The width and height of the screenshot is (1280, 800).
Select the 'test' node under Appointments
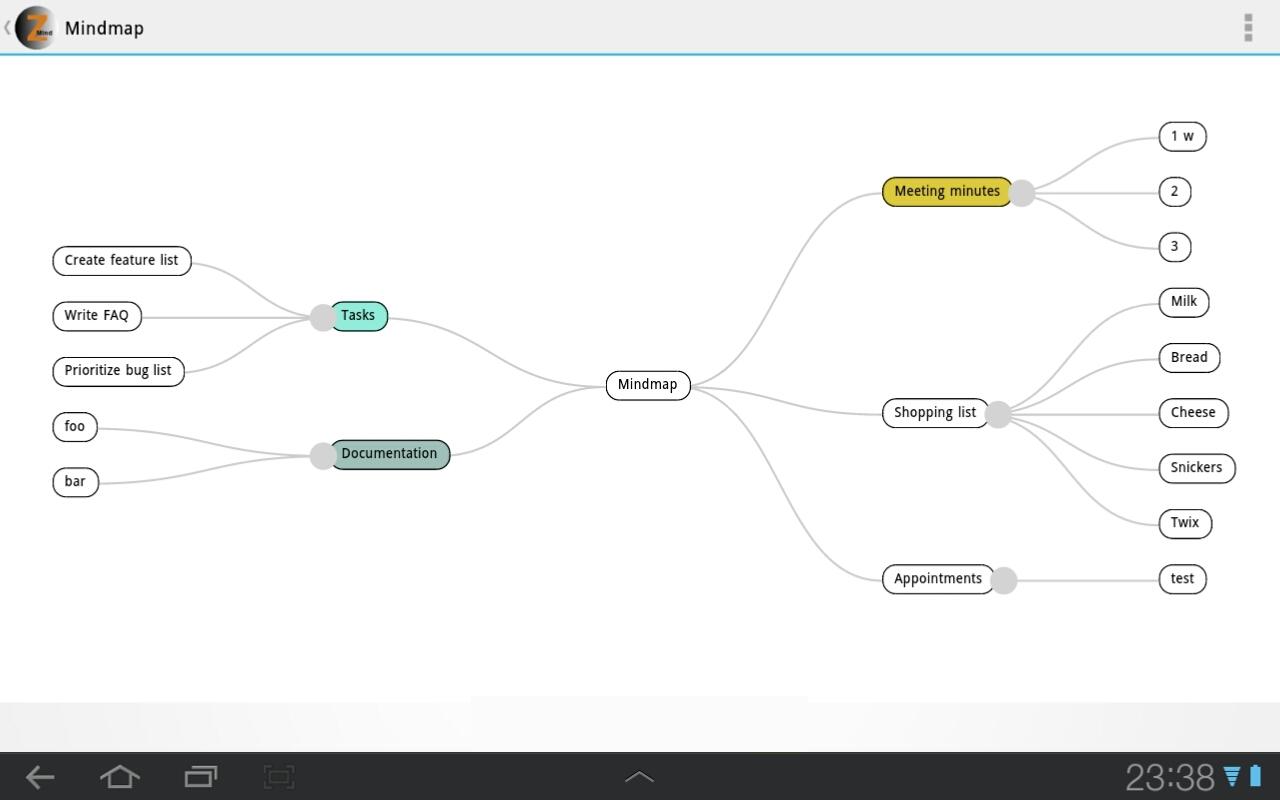[1183, 579]
